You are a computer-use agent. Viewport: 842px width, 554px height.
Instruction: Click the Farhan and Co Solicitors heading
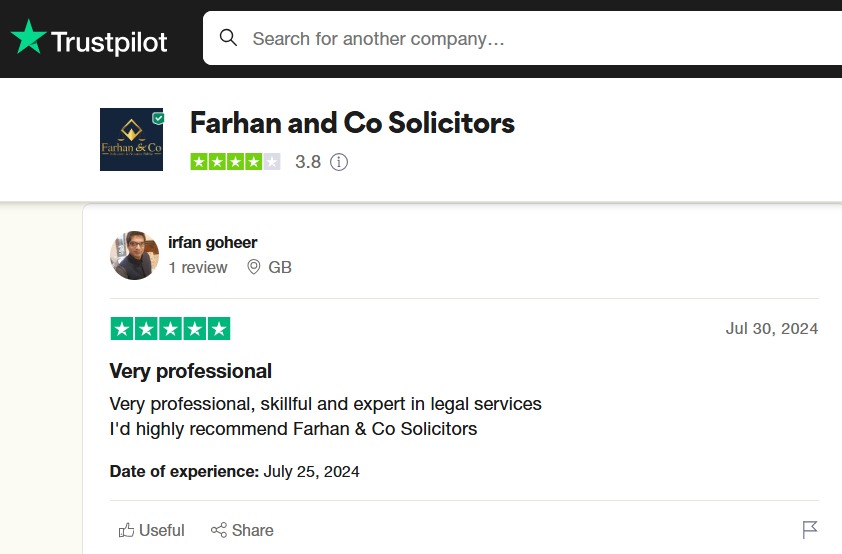(x=352, y=123)
